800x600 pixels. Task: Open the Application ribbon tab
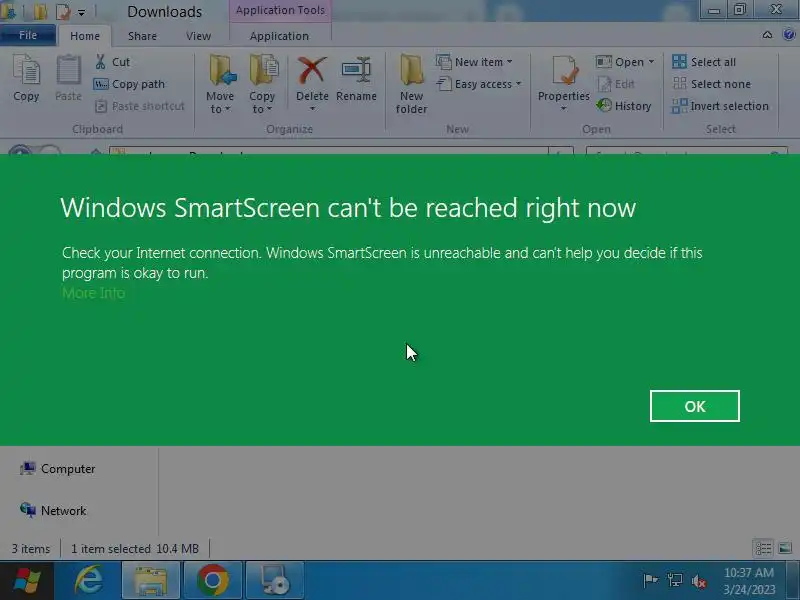point(279,36)
